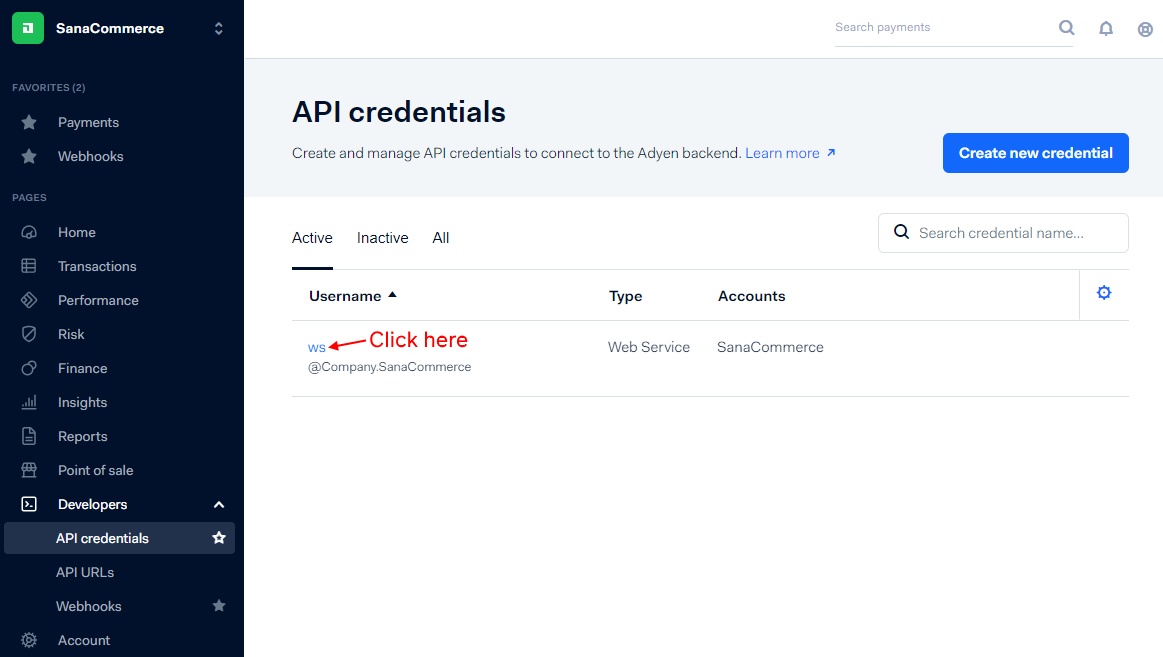Click the Account gear icon in sidebar
The image size is (1163, 657).
coord(29,640)
